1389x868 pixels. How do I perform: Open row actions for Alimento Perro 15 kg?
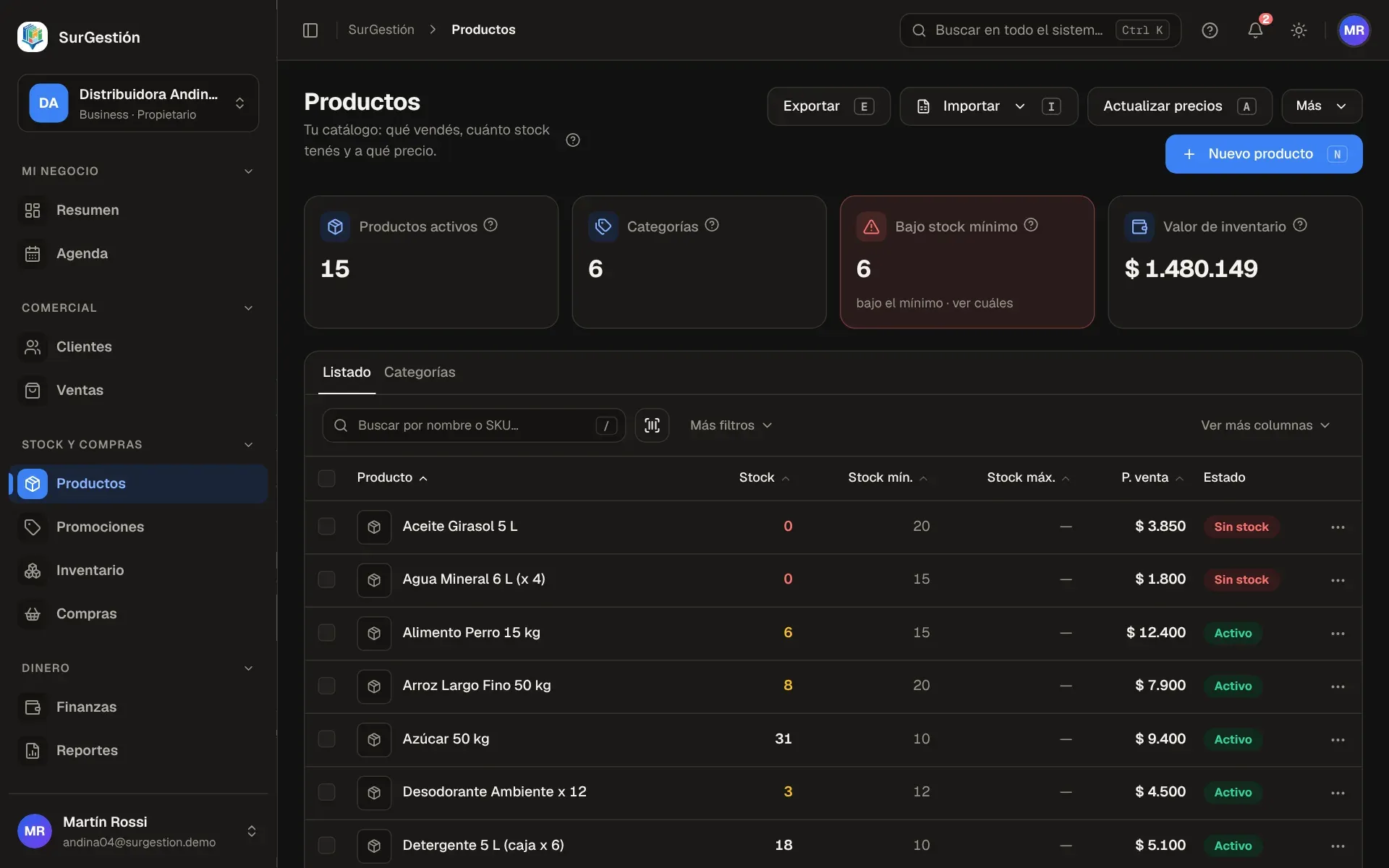pos(1338,634)
